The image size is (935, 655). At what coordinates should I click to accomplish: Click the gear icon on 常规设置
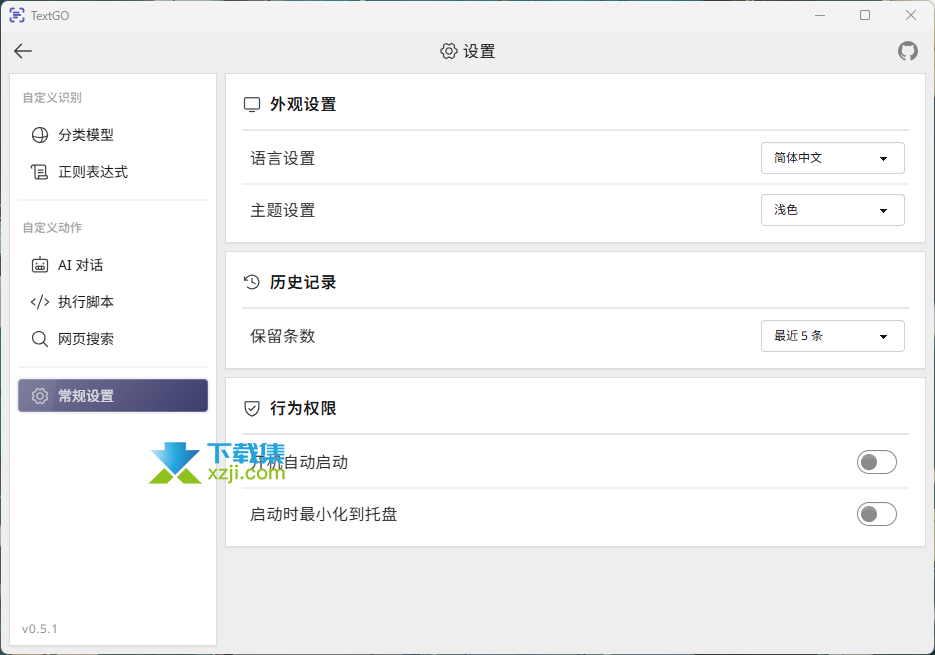(38, 395)
